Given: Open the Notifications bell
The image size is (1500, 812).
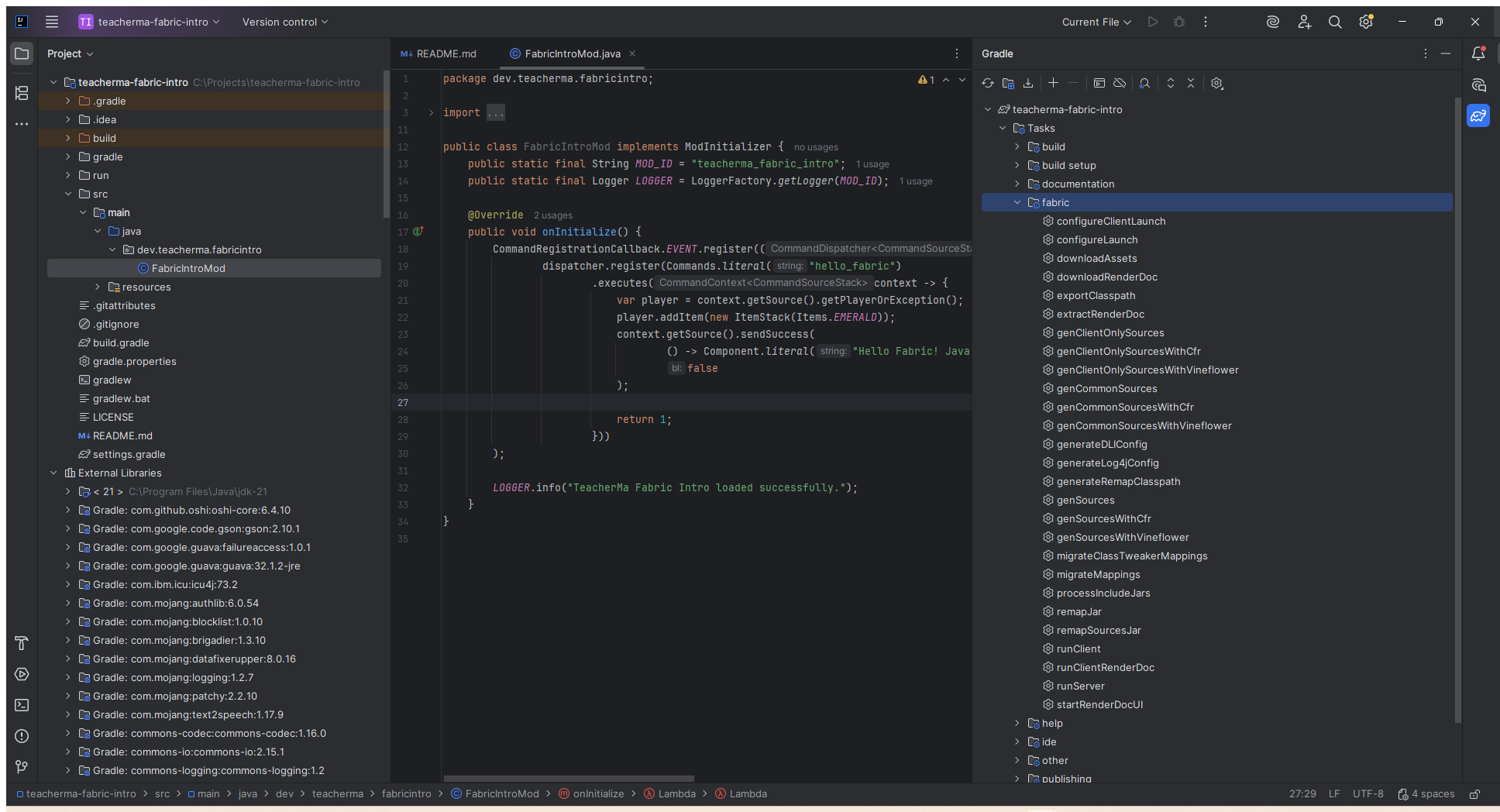Looking at the screenshot, I should (1478, 53).
